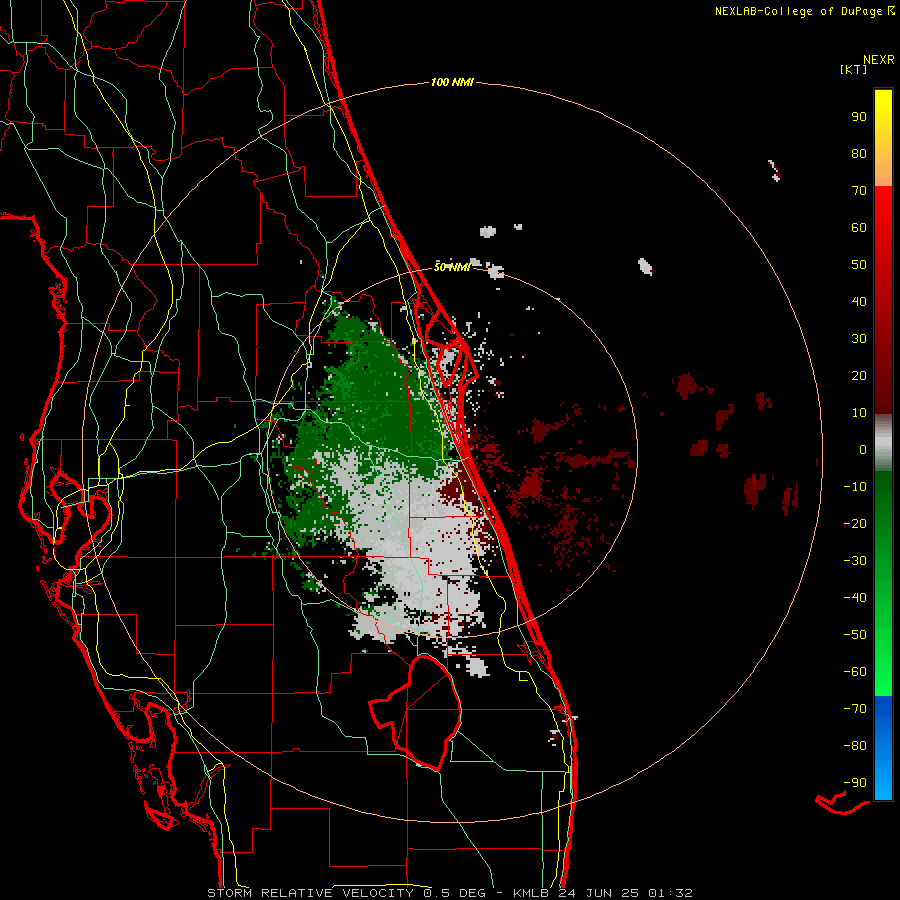Screen dimensions: 900x900
Task: Click the "01:32" time in the caption
Action: click(670, 893)
